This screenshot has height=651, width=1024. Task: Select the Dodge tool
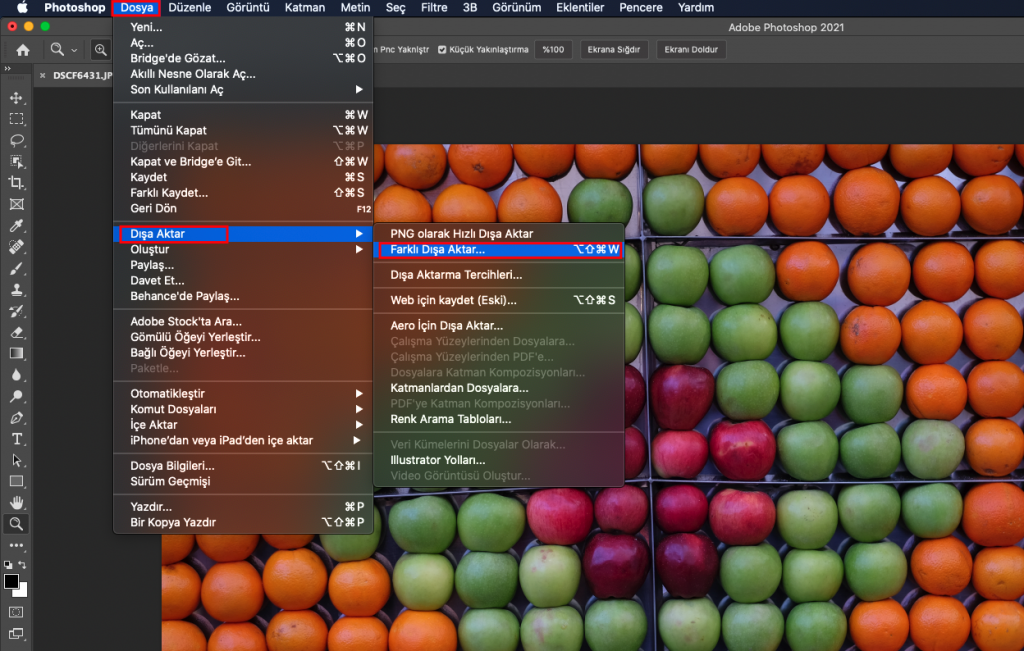tap(16, 396)
